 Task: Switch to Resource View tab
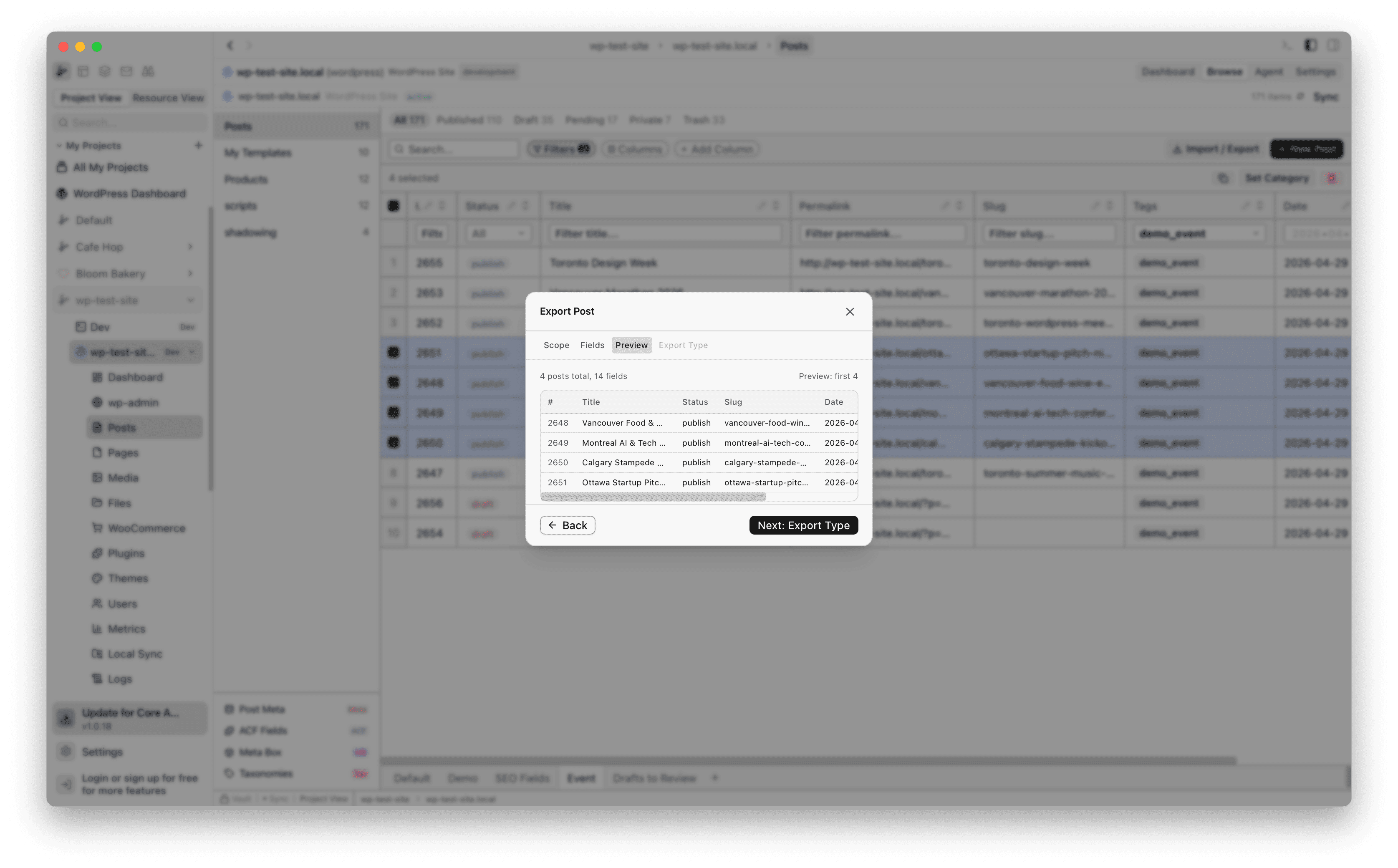168,98
